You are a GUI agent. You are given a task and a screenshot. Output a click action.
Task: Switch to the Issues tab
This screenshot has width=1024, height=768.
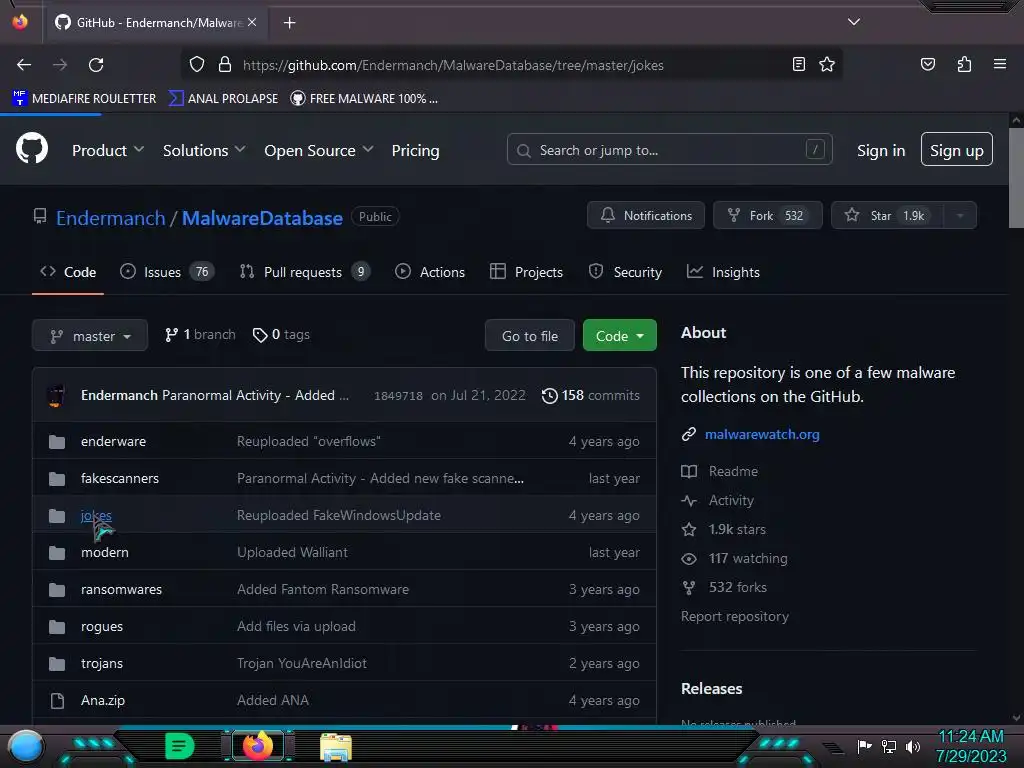[167, 272]
